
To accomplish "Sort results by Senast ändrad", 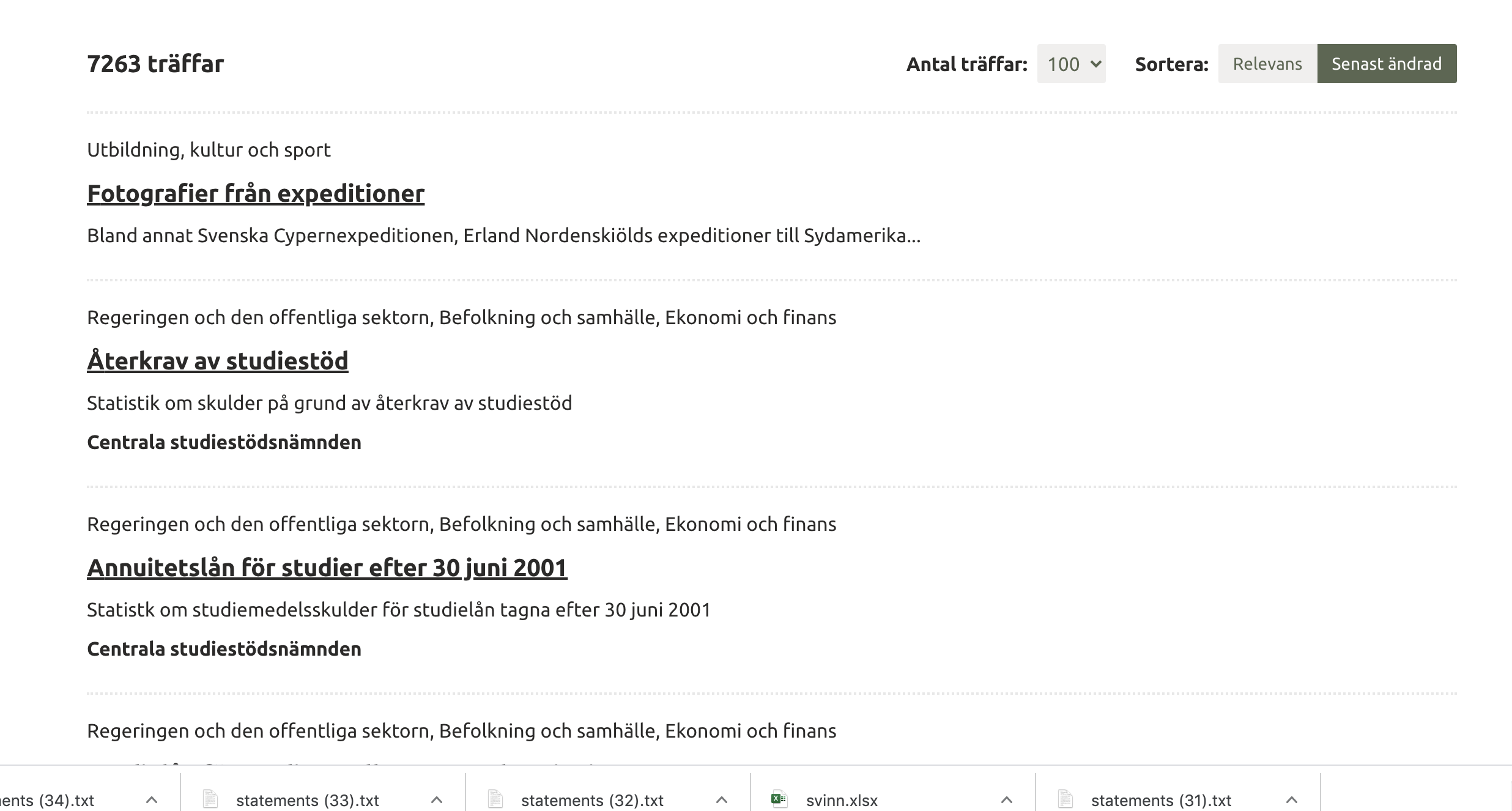I will [1387, 64].
